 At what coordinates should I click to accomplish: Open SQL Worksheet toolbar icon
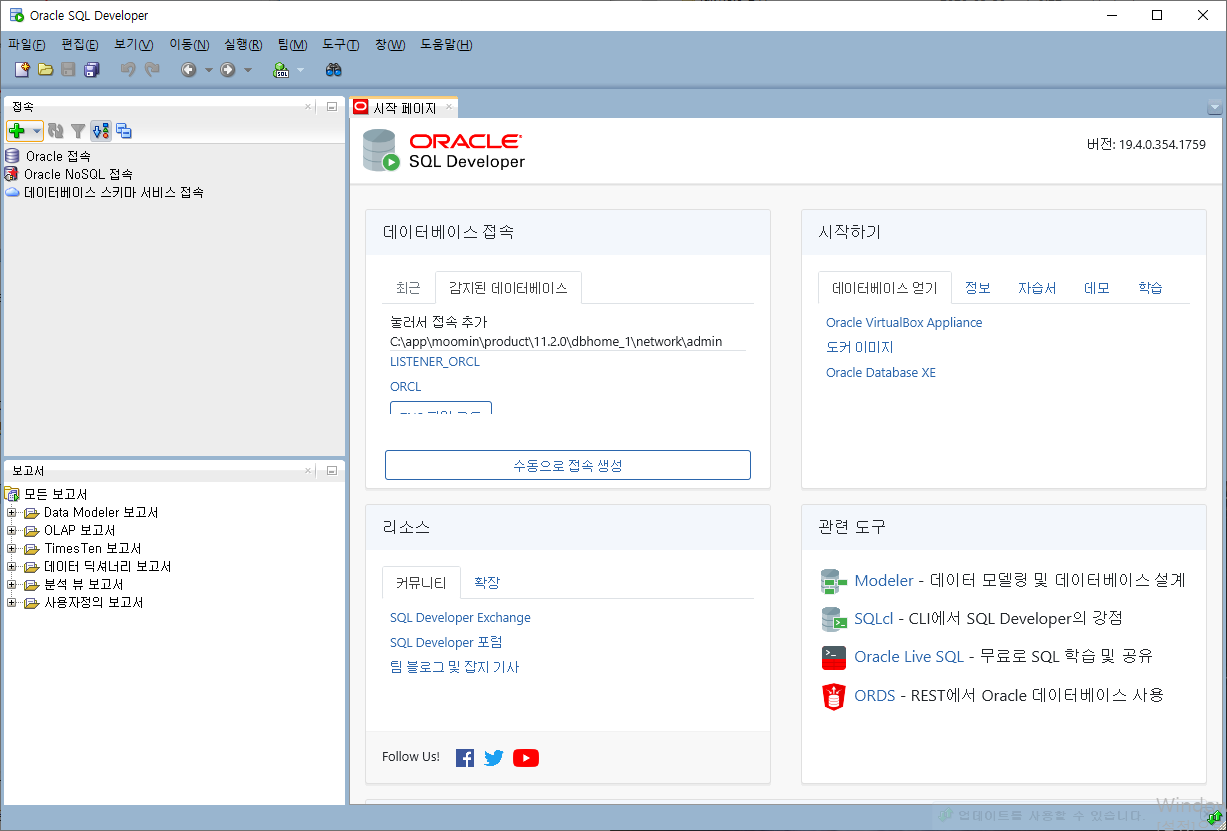point(281,70)
